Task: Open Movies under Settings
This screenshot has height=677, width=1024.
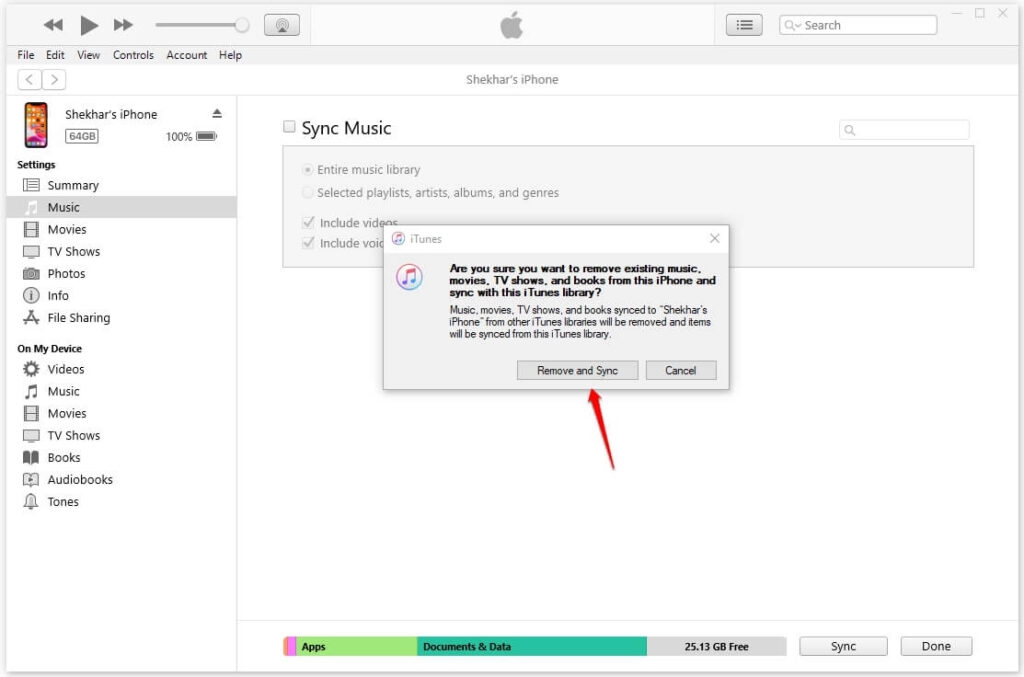Action: coord(121,229)
